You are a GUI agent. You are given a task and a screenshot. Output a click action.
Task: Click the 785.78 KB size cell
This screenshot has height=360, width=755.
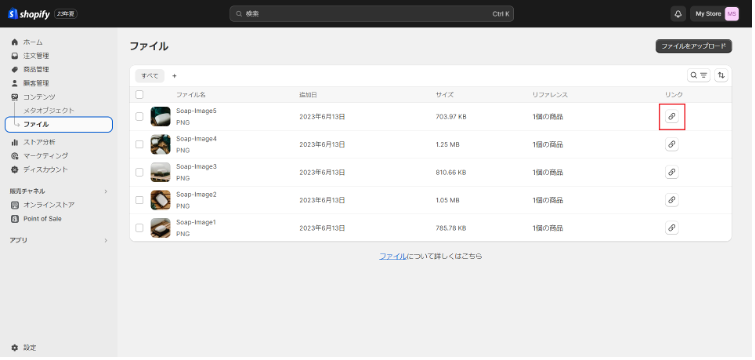[451, 228]
